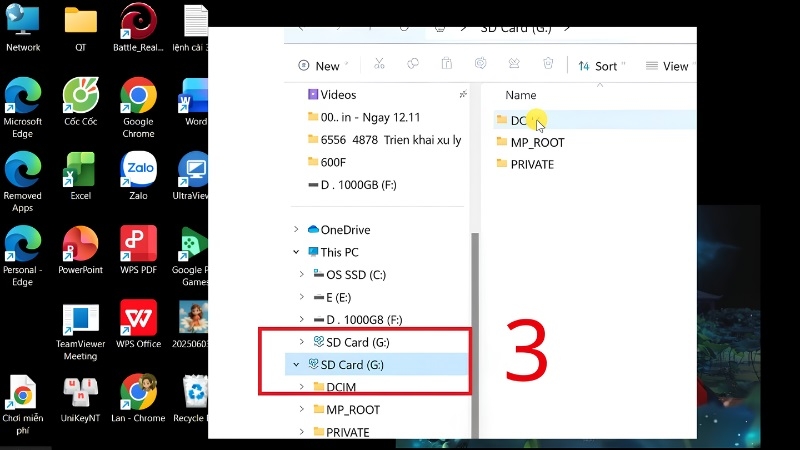The image size is (800, 450).
Task: Launch PowerPoint from desktop
Action: [81, 249]
